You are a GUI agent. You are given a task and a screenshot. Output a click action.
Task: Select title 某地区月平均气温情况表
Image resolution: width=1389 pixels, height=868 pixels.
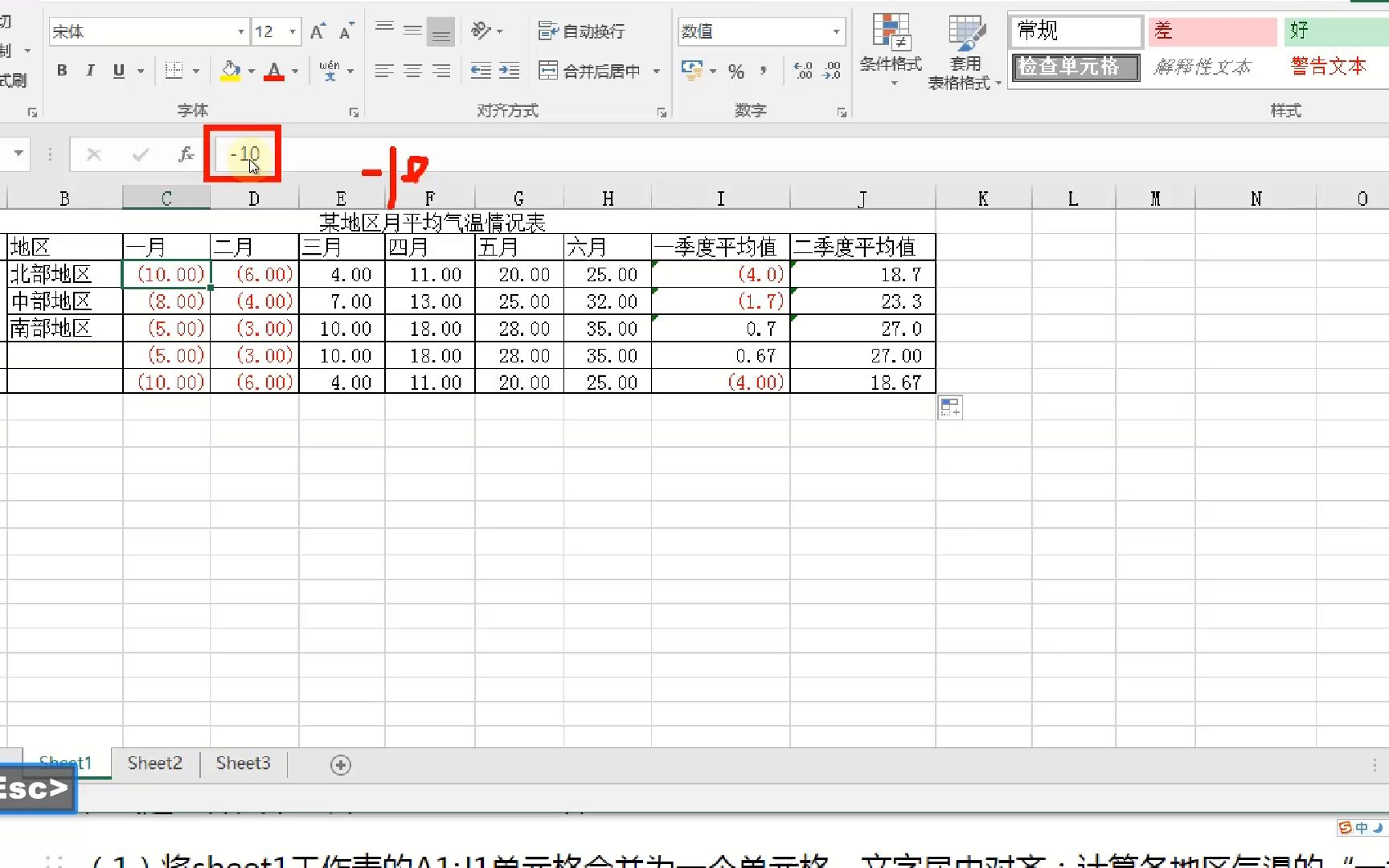point(432,222)
